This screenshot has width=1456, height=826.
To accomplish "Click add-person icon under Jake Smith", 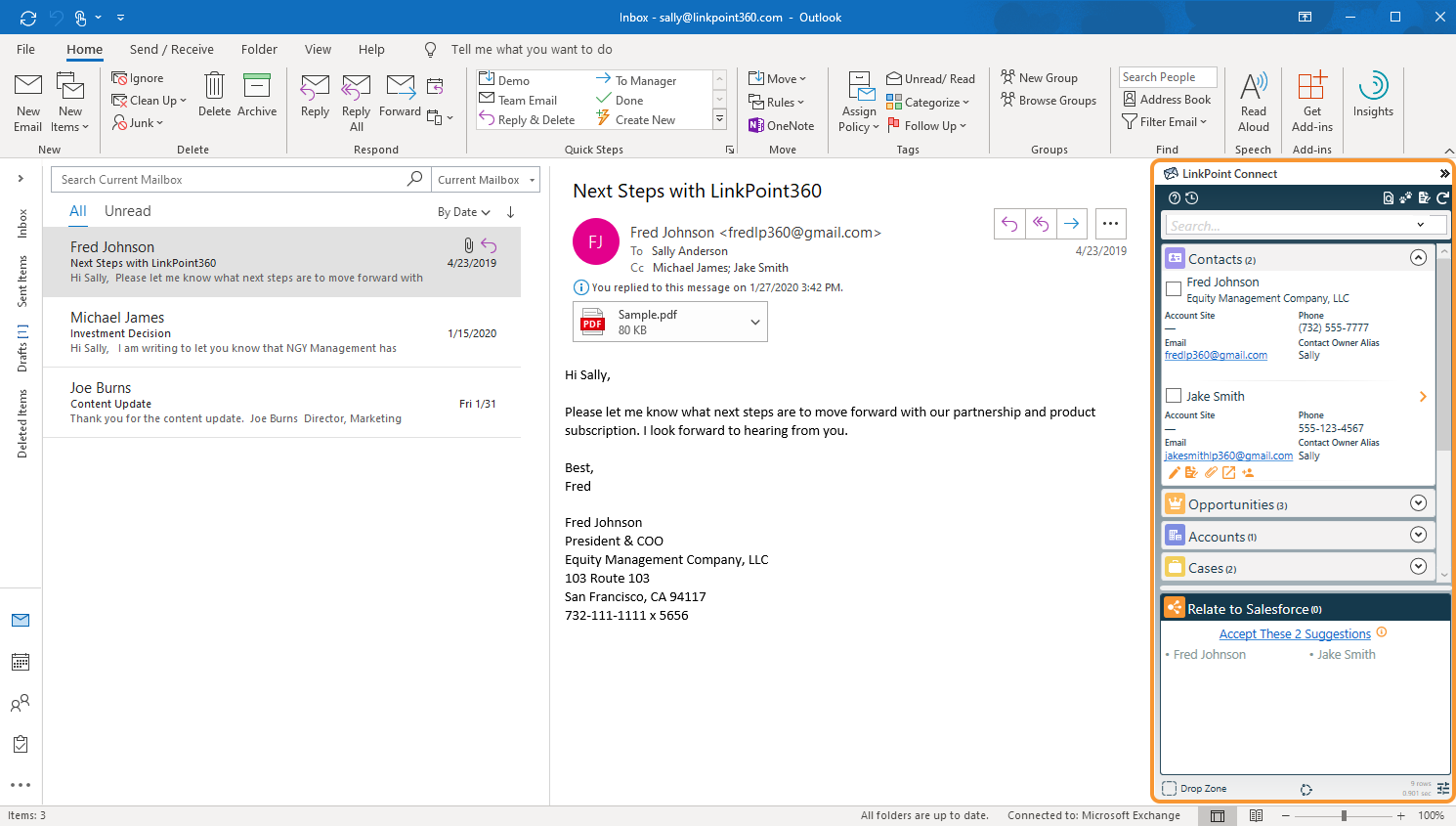I will point(1248,473).
